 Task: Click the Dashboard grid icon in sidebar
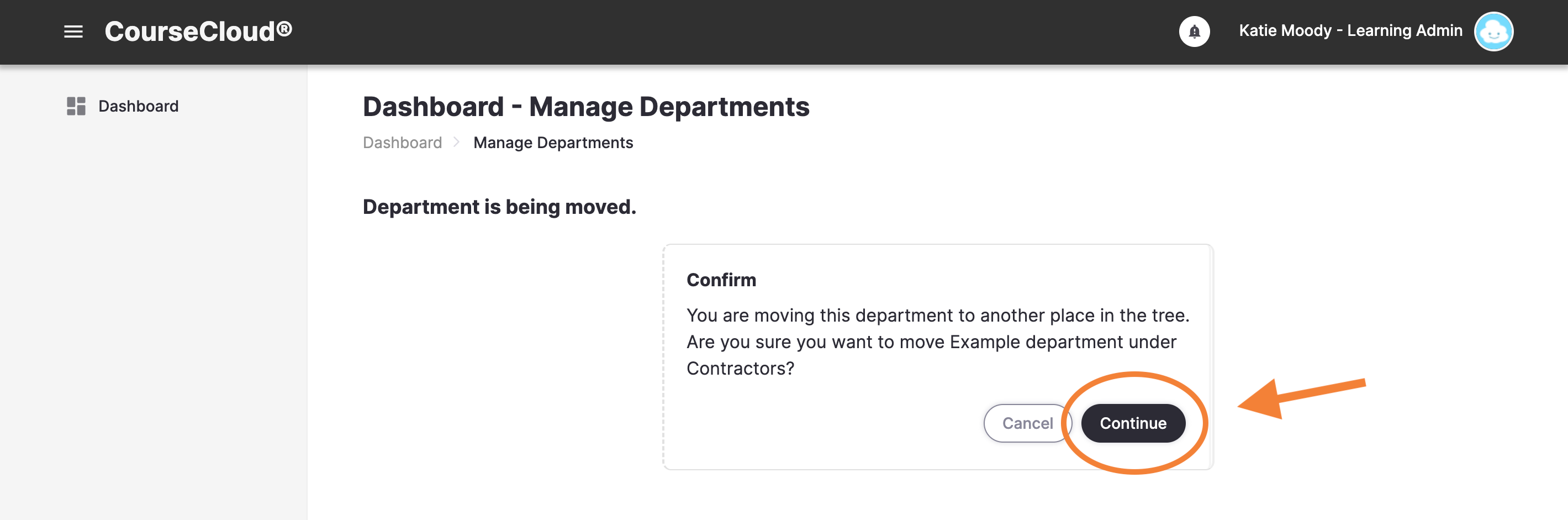point(76,106)
